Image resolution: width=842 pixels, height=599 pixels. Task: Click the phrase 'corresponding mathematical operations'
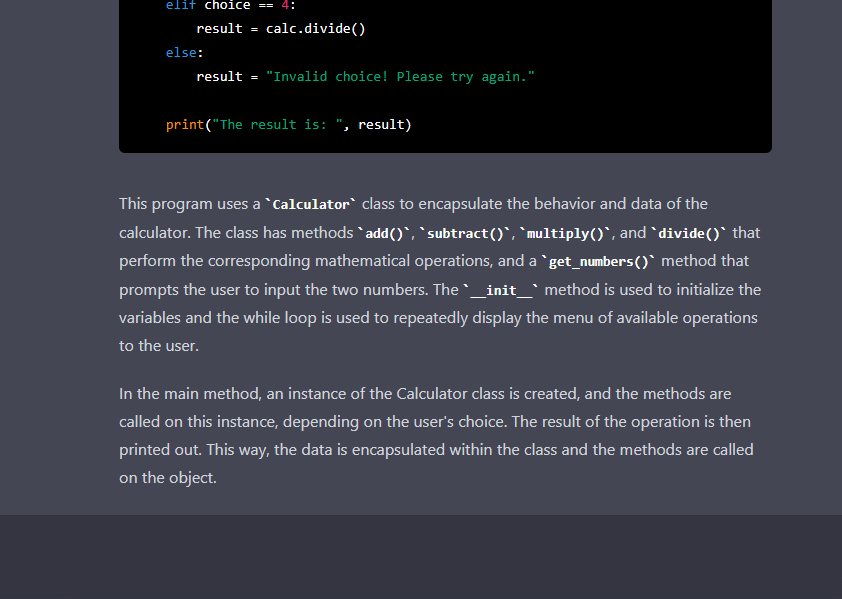point(350,261)
